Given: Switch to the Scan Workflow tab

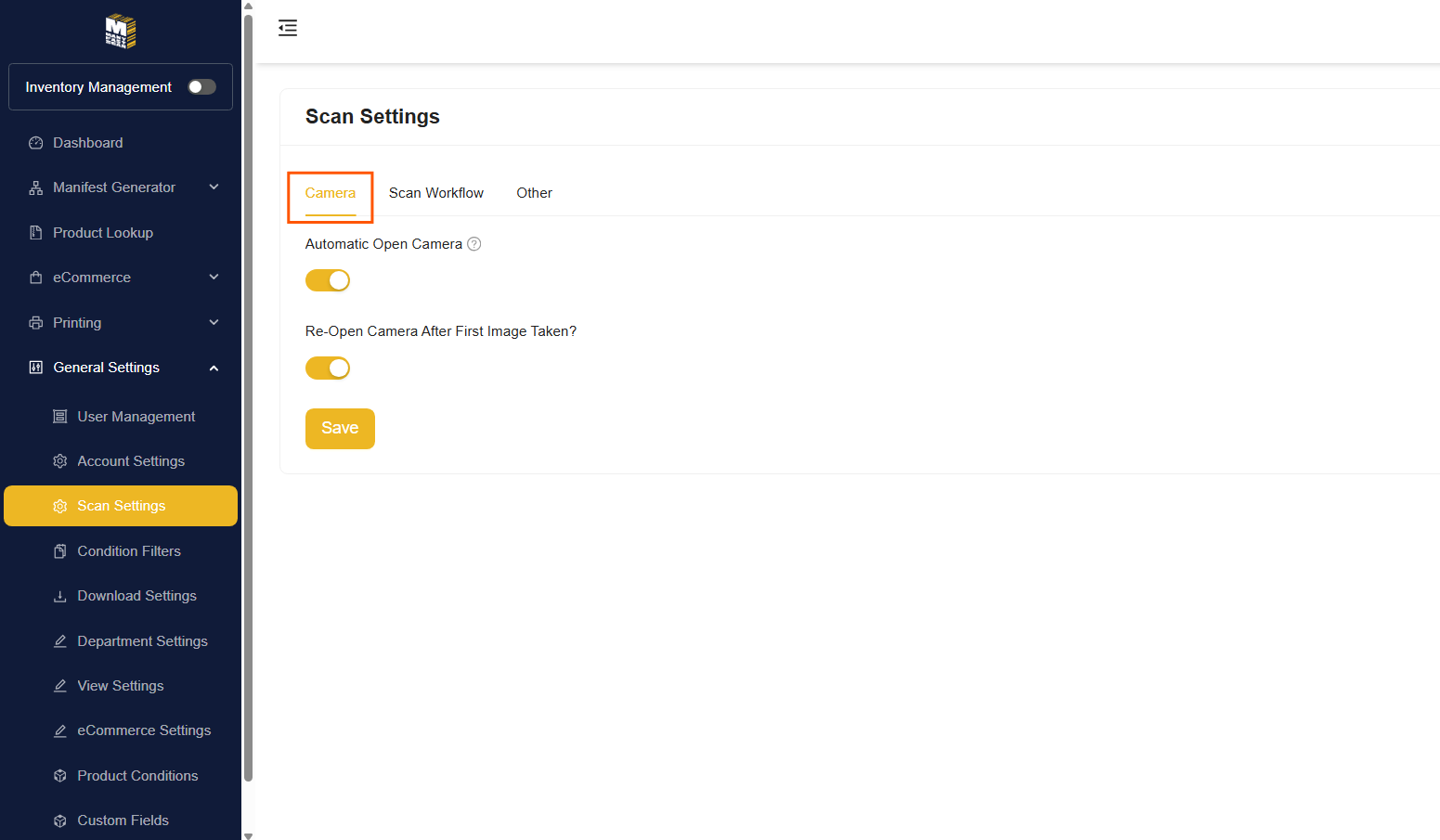Looking at the screenshot, I should pyautogui.click(x=435, y=193).
